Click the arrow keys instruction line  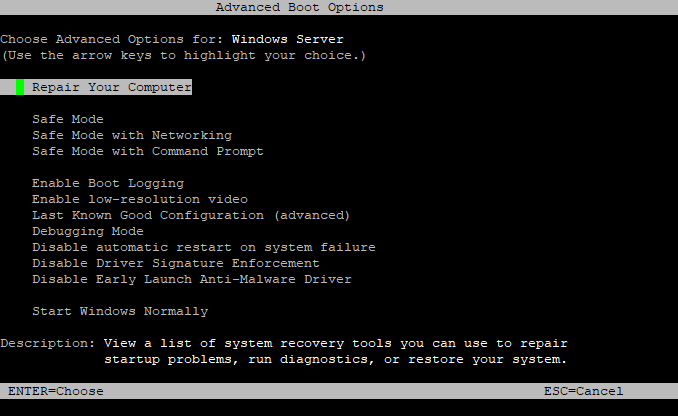click(183, 55)
